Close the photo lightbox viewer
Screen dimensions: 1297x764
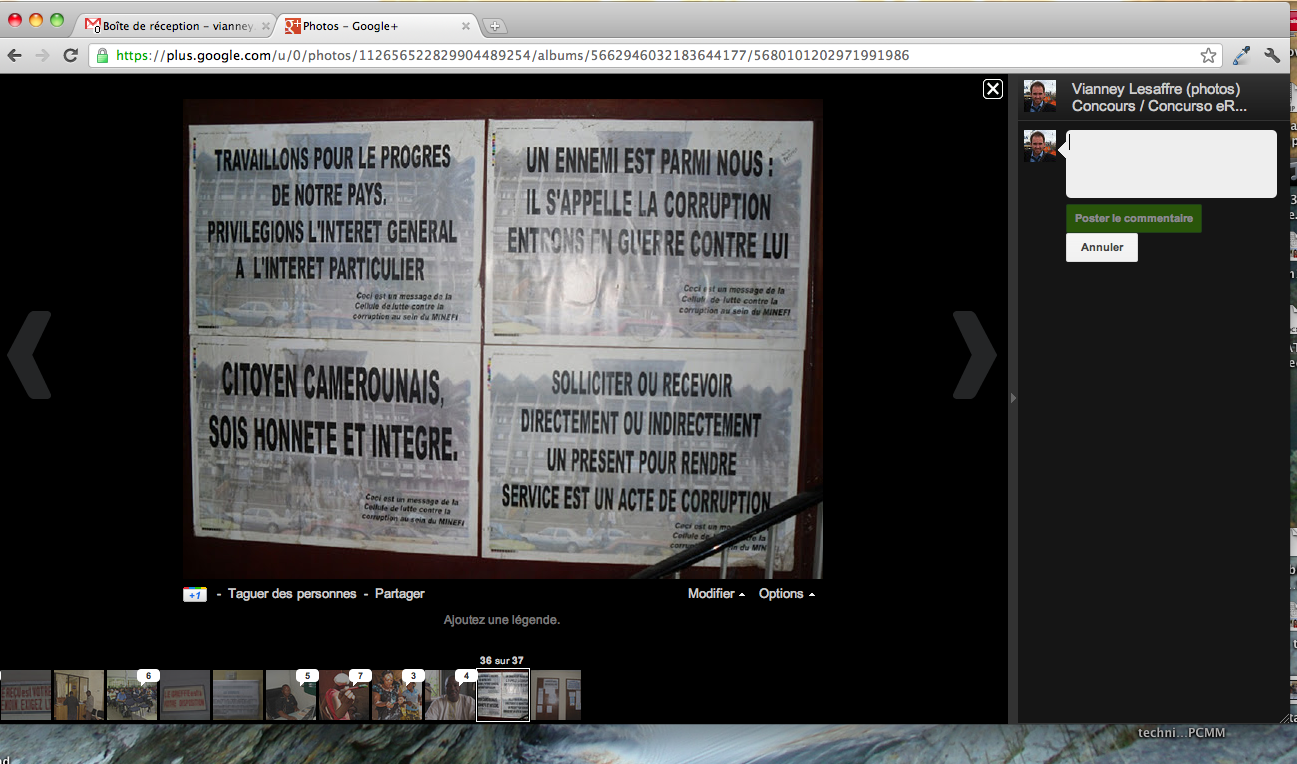992,89
